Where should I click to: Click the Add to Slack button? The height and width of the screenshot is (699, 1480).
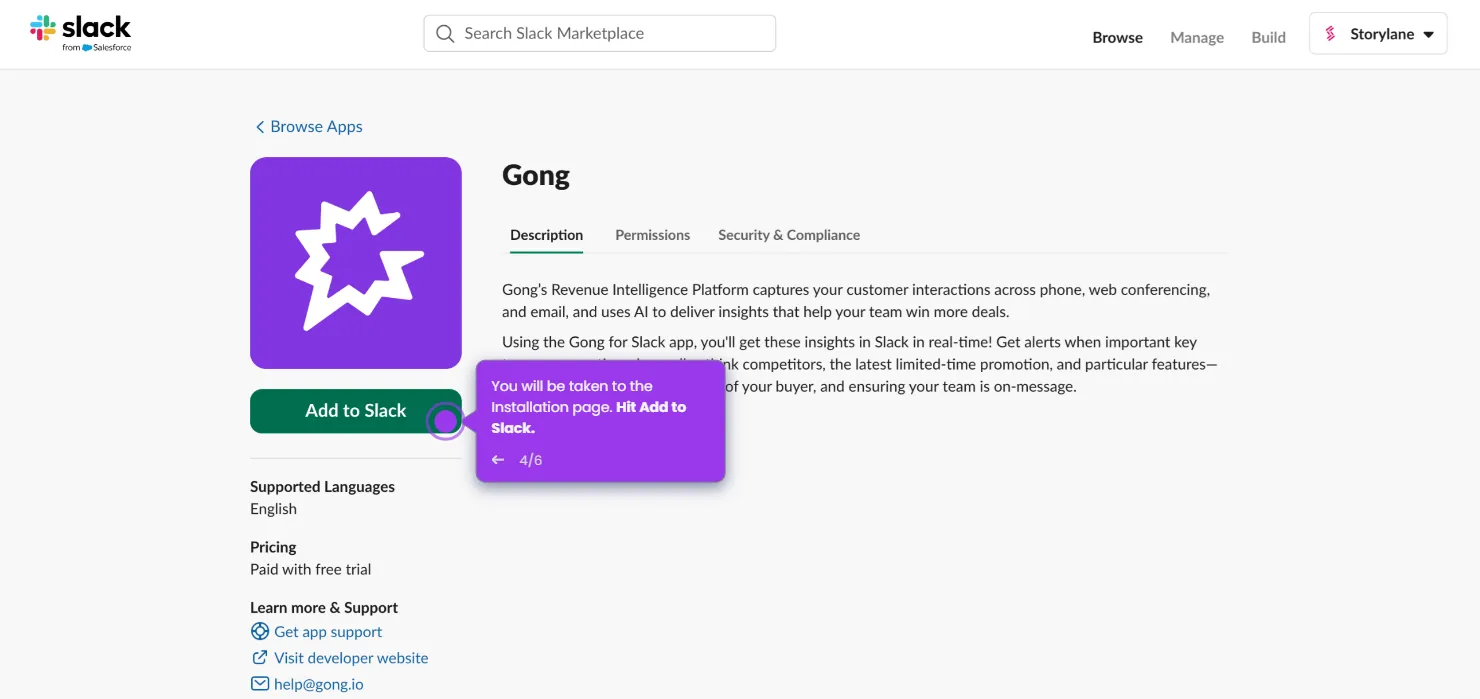click(356, 411)
